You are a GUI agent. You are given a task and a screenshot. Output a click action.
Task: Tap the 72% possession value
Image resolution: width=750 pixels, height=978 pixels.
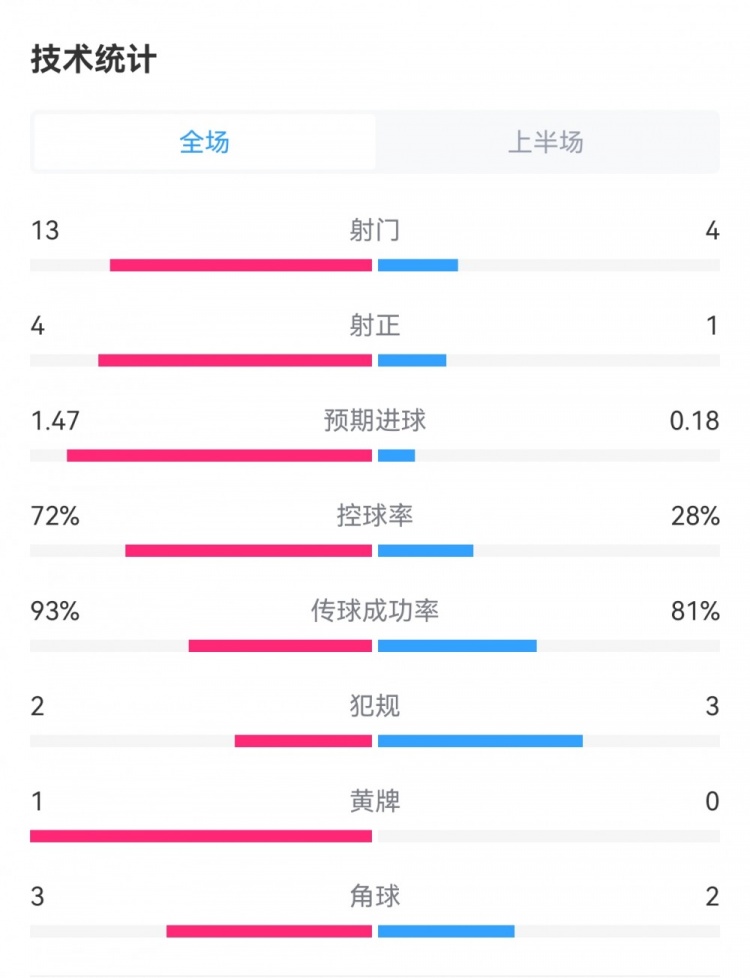(55, 516)
